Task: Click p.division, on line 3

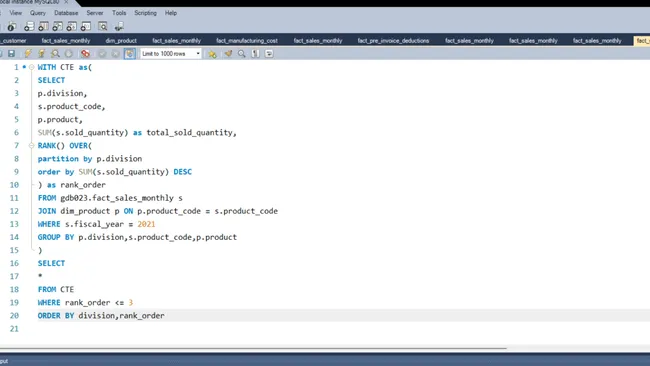Action: coord(62,93)
